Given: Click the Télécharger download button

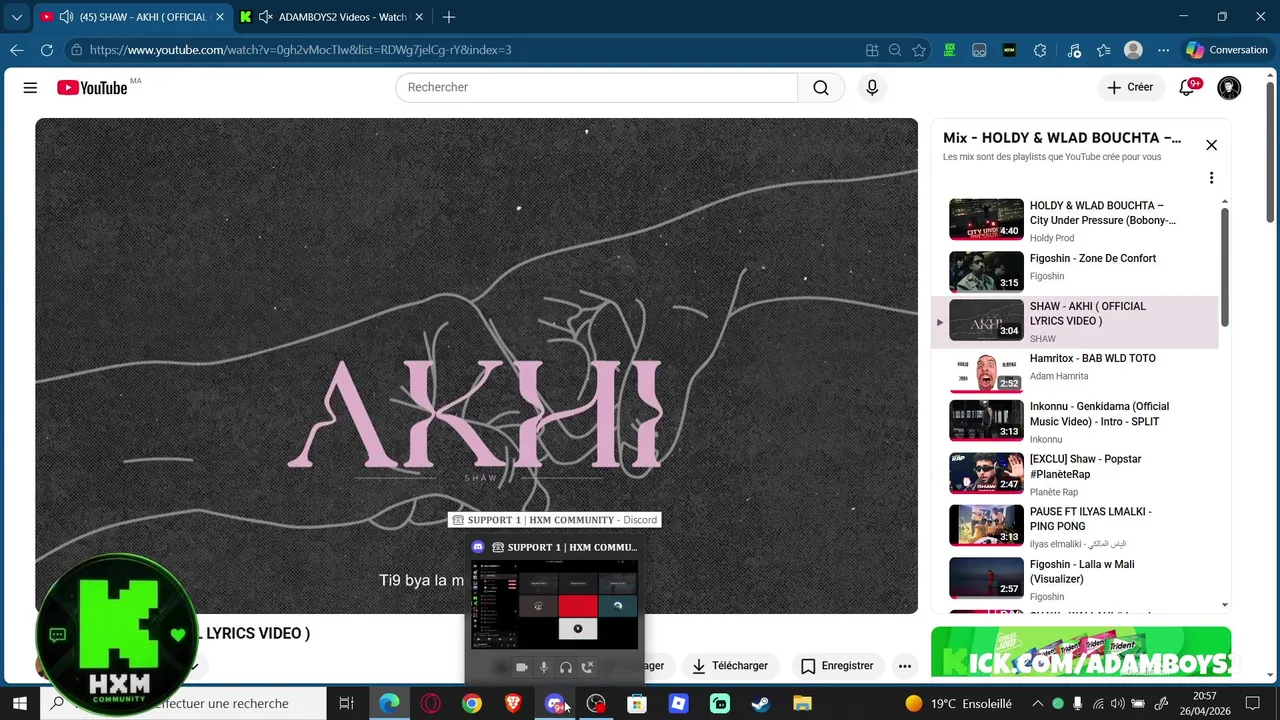Looking at the screenshot, I should [x=731, y=666].
